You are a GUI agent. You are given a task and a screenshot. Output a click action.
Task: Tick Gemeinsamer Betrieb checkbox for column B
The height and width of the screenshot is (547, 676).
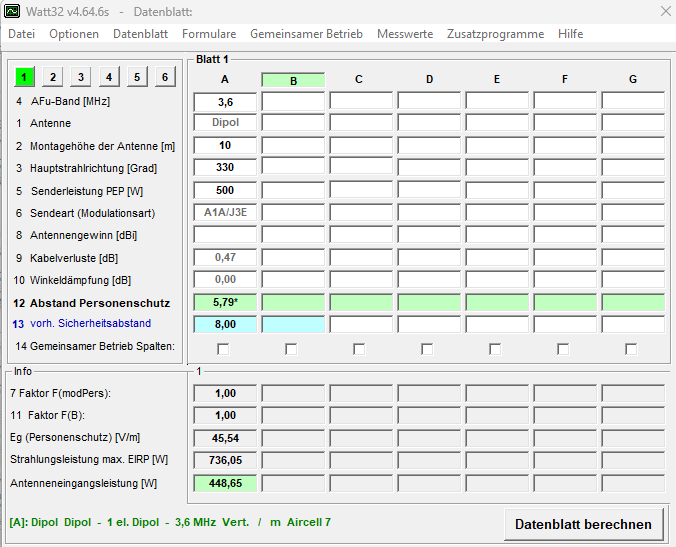pyautogui.click(x=291, y=349)
